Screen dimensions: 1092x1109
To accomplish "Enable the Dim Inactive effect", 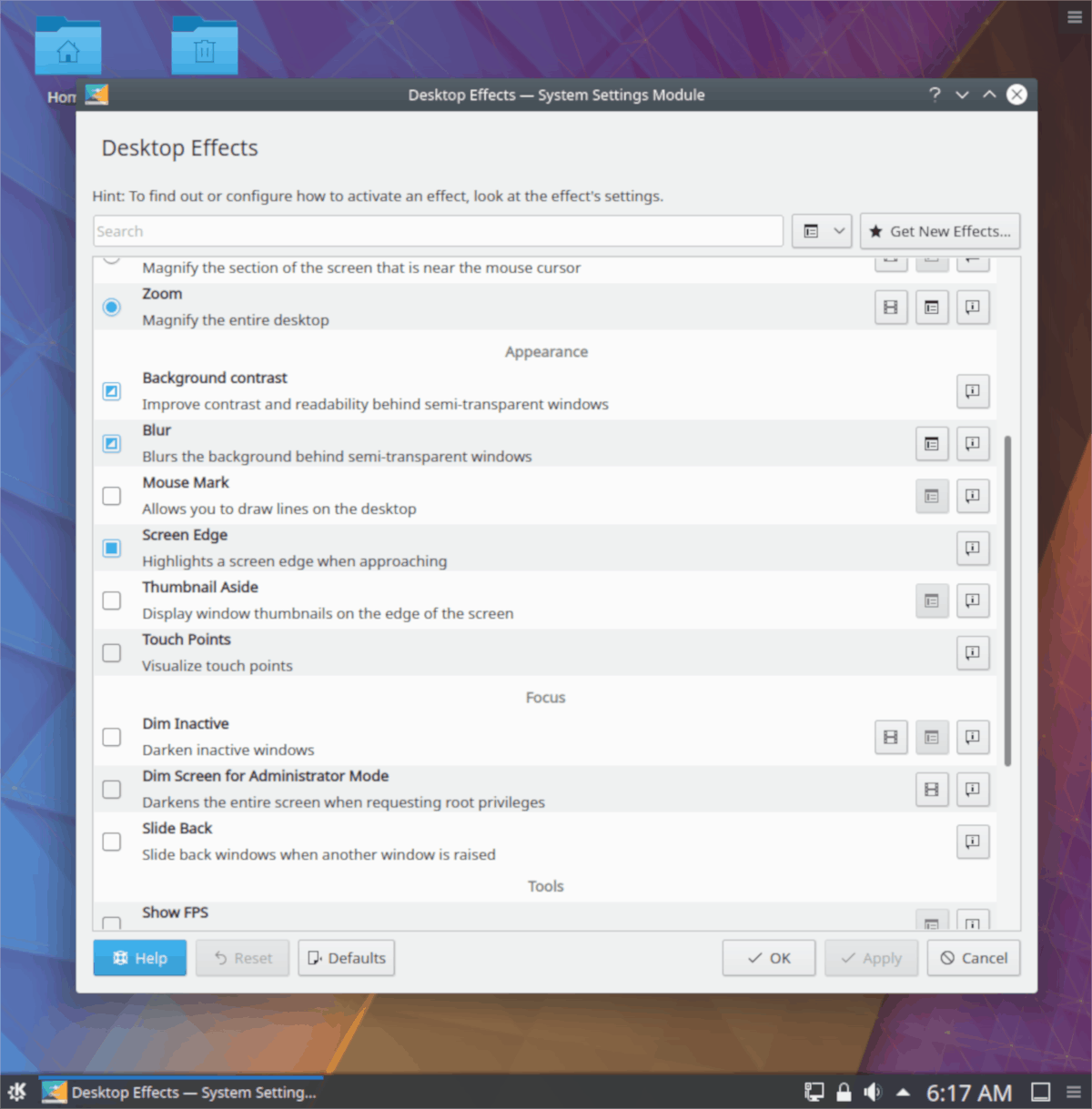I will click(111, 737).
